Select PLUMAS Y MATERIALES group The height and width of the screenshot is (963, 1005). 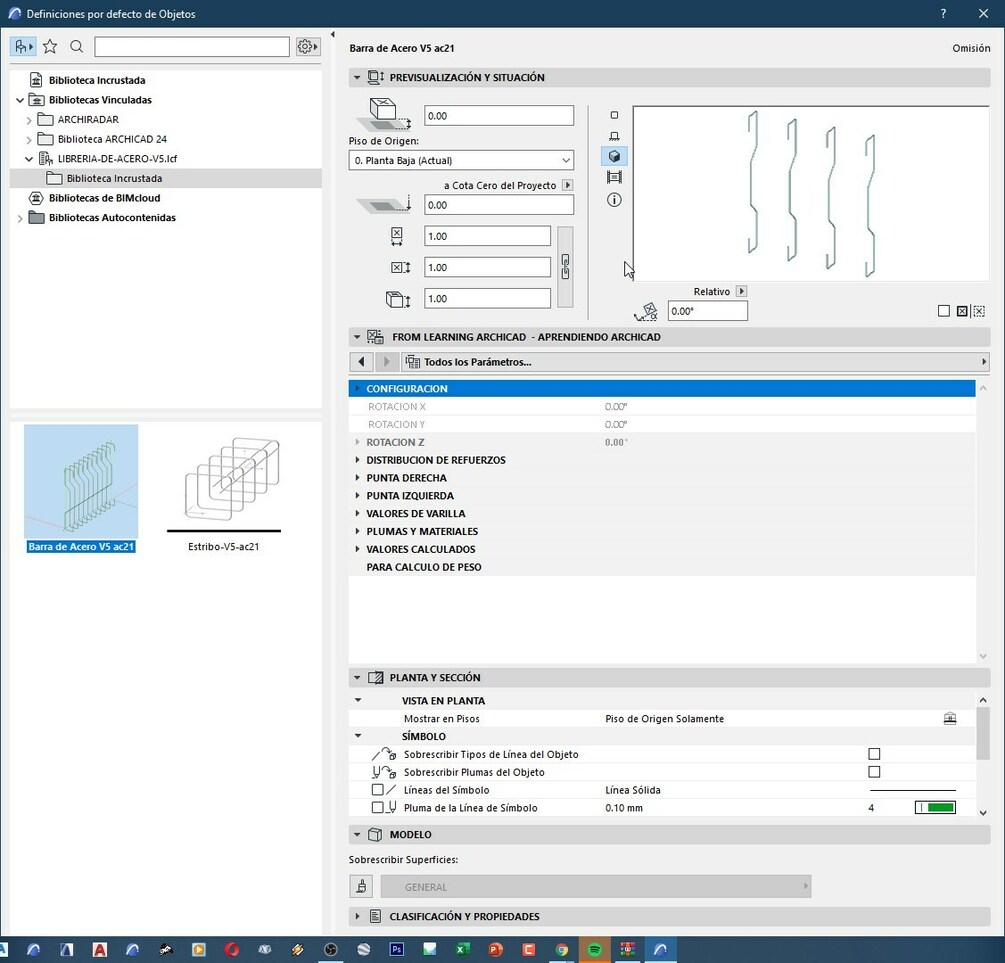pyautogui.click(x=662, y=532)
